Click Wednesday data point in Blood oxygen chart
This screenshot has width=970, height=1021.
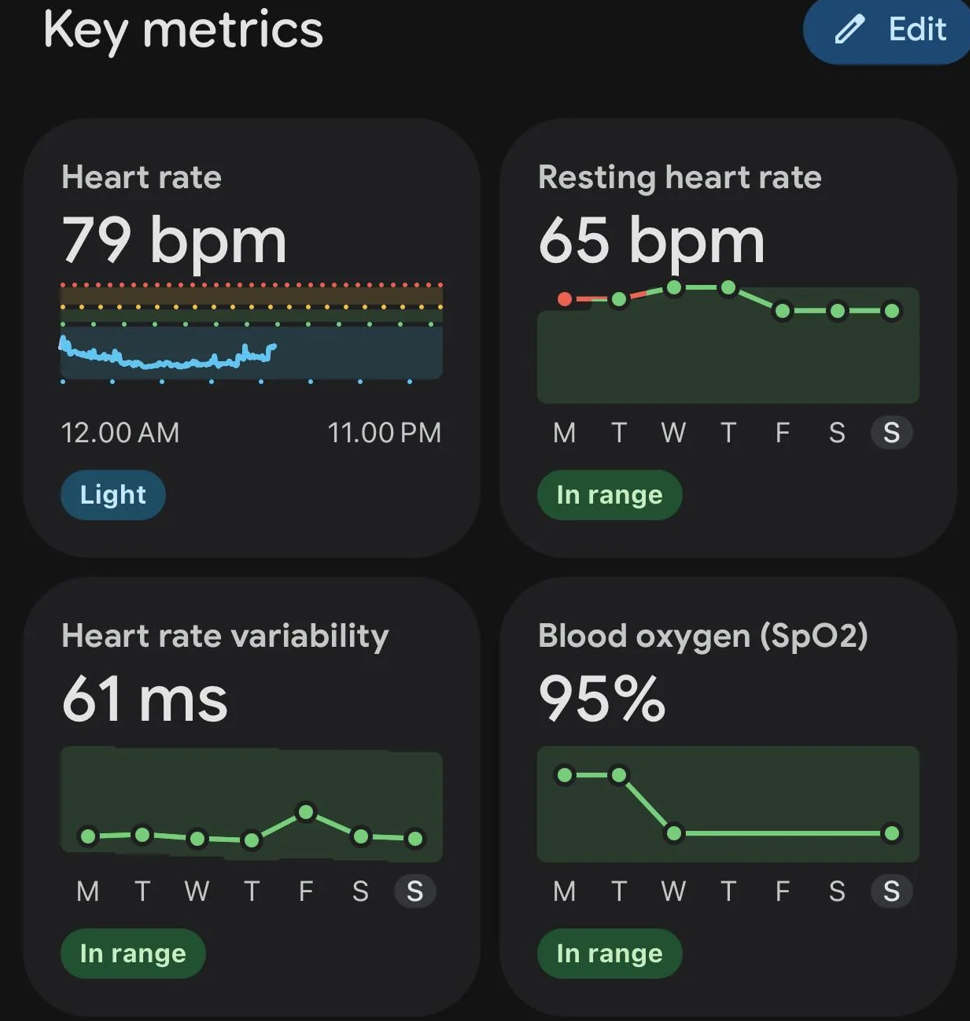(x=674, y=833)
